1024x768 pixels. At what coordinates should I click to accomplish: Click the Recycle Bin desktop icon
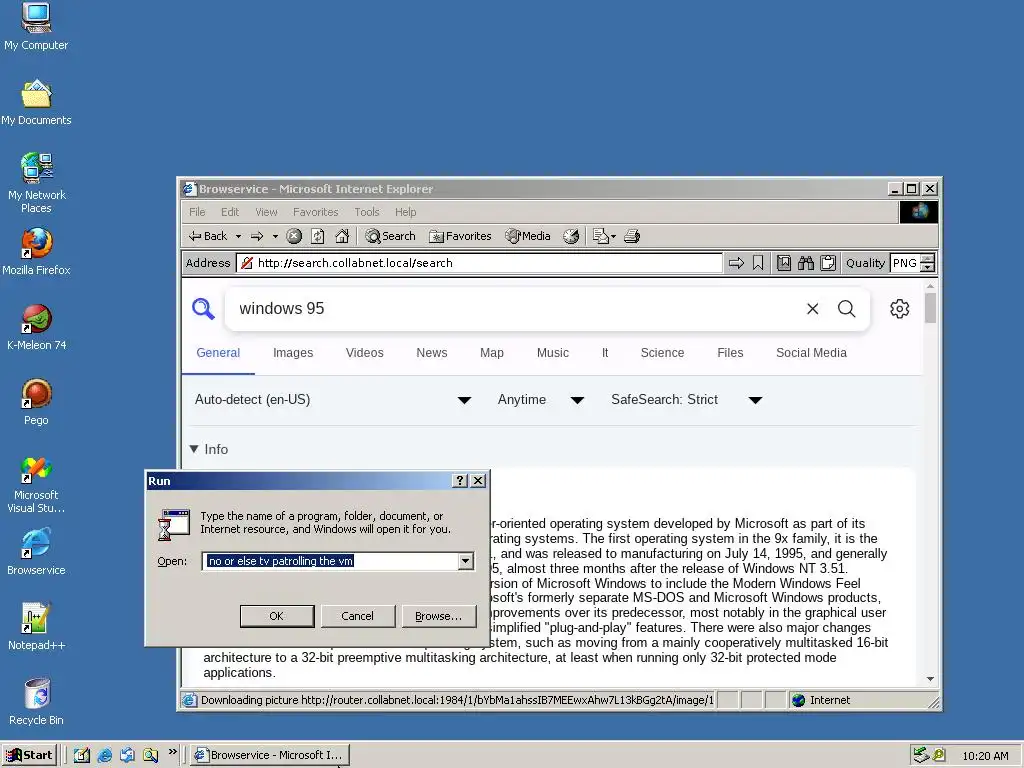tap(36, 703)
